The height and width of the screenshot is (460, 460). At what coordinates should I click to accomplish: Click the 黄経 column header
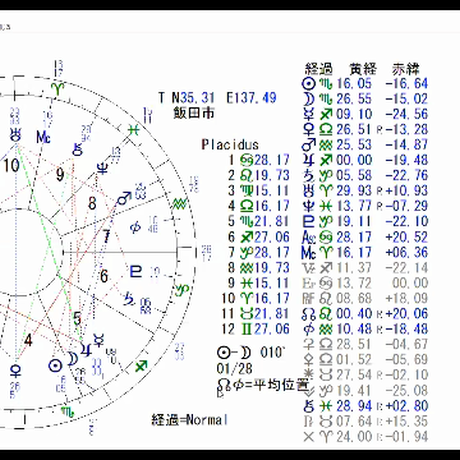click(363, 69)
